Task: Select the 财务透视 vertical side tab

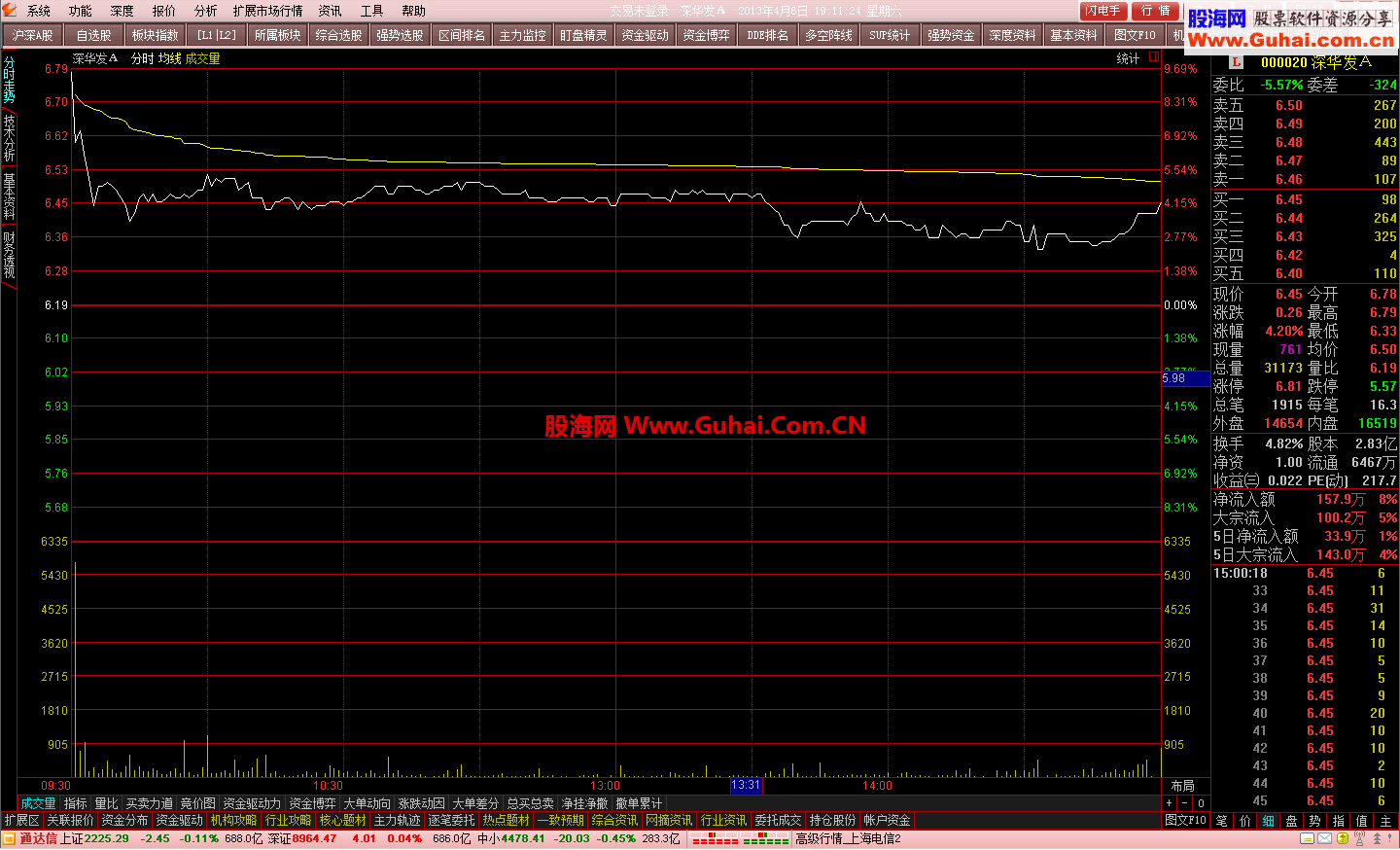Action: (9, 254)
